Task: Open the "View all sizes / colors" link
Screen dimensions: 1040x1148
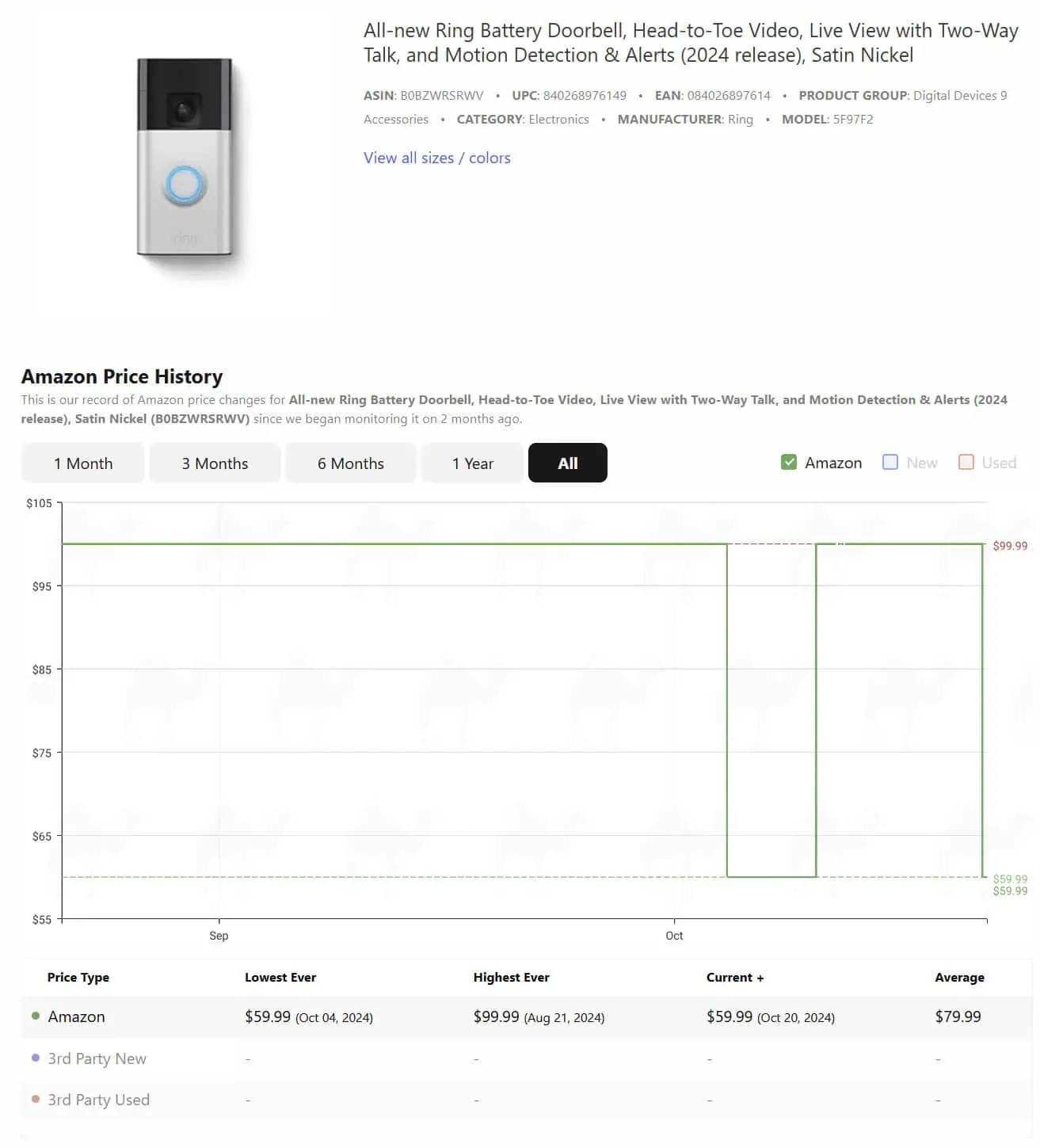Action: 436,158
